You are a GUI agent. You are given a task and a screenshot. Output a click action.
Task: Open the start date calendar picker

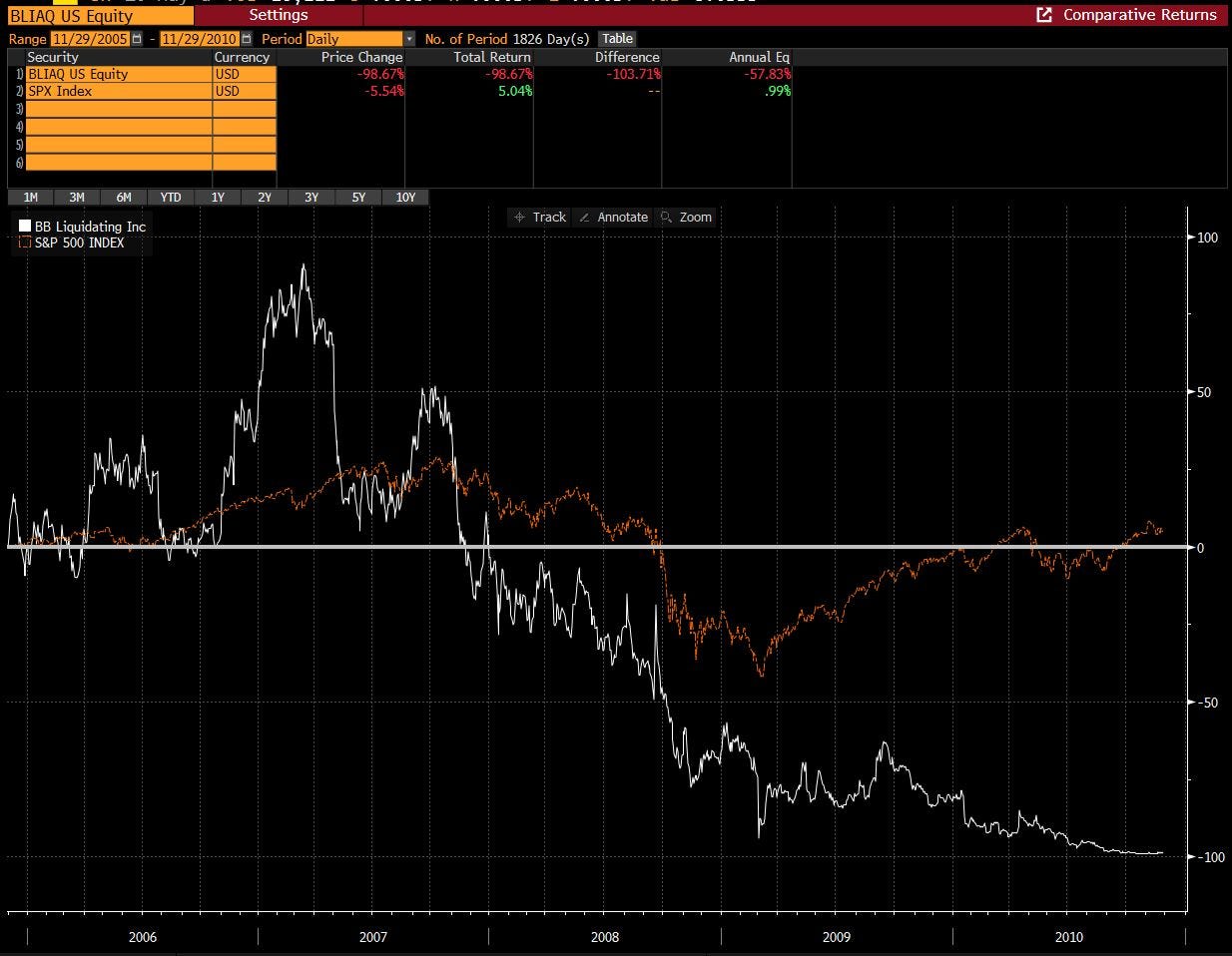click(x=137, y=39)
